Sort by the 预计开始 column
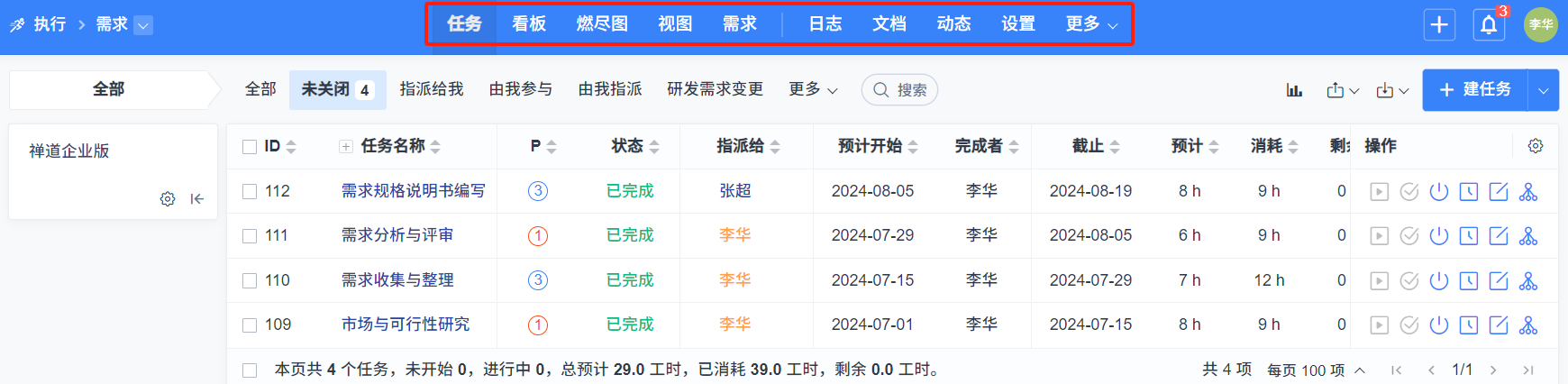This screenshot has height=384, width=1568. point(877,146)
